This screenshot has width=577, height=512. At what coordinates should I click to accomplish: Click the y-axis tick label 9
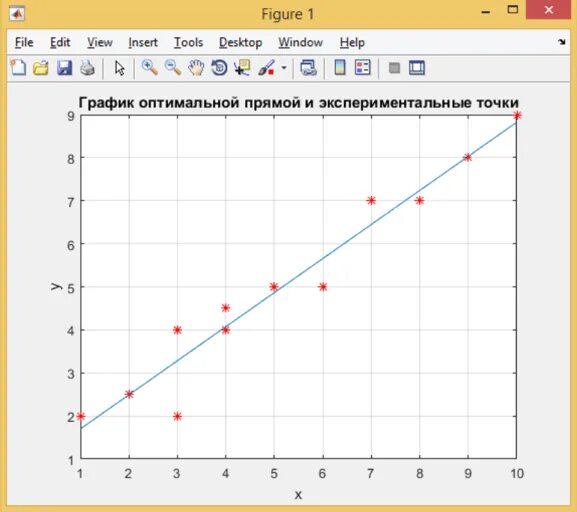[71, 116]
